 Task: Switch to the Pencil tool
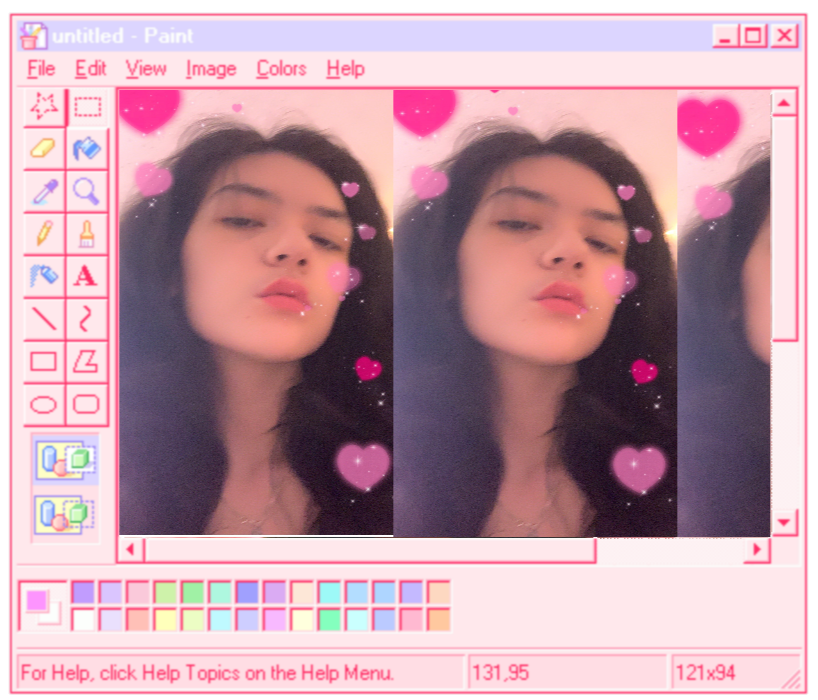tap(43, 234)
